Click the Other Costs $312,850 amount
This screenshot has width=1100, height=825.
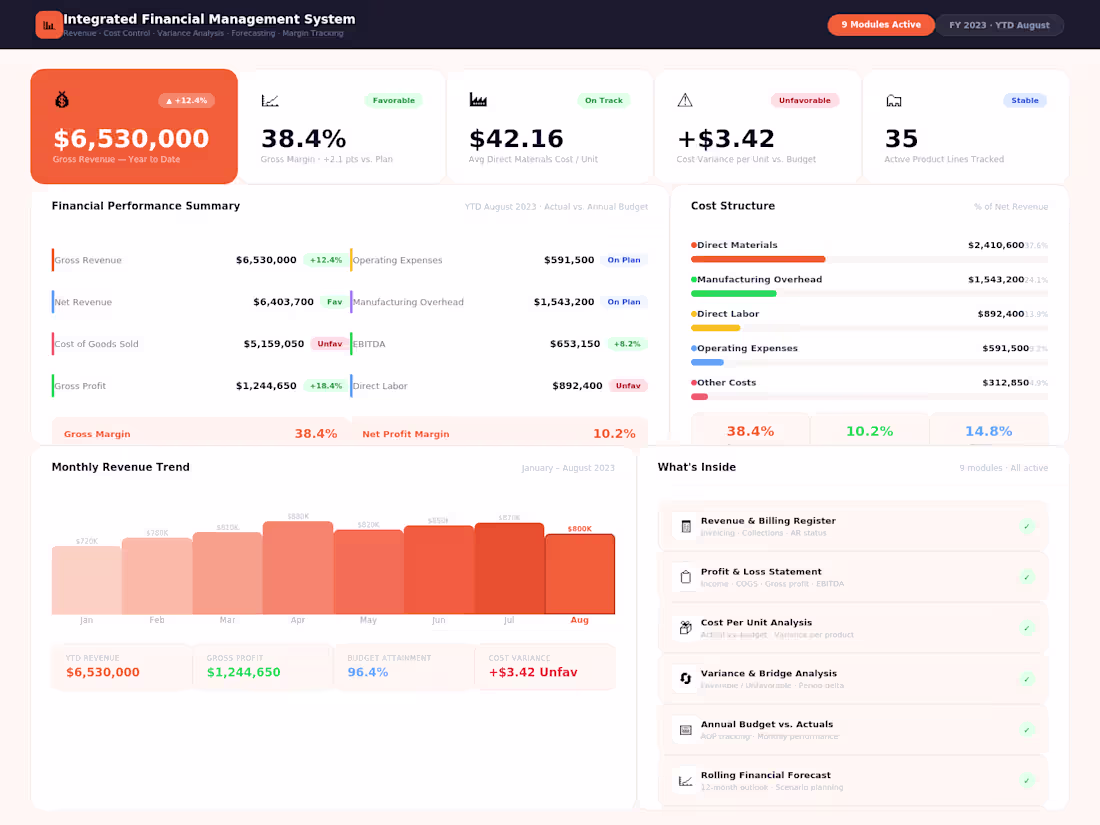click(x=1005, y=382)
